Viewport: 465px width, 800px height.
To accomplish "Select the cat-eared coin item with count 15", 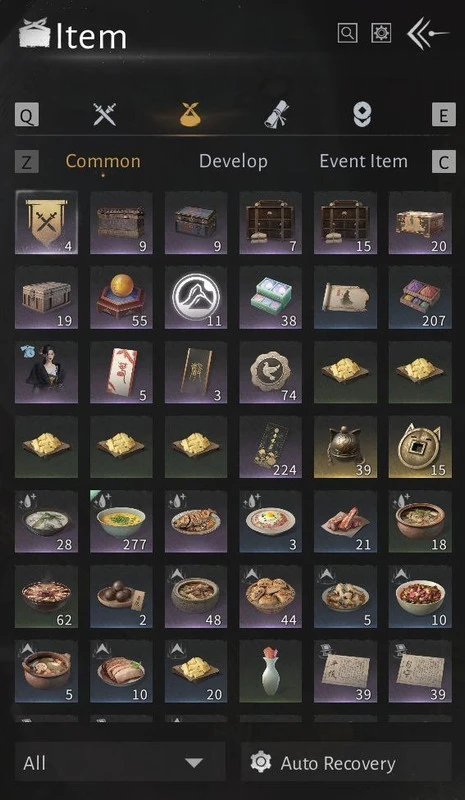I will (x=420, y=447).
